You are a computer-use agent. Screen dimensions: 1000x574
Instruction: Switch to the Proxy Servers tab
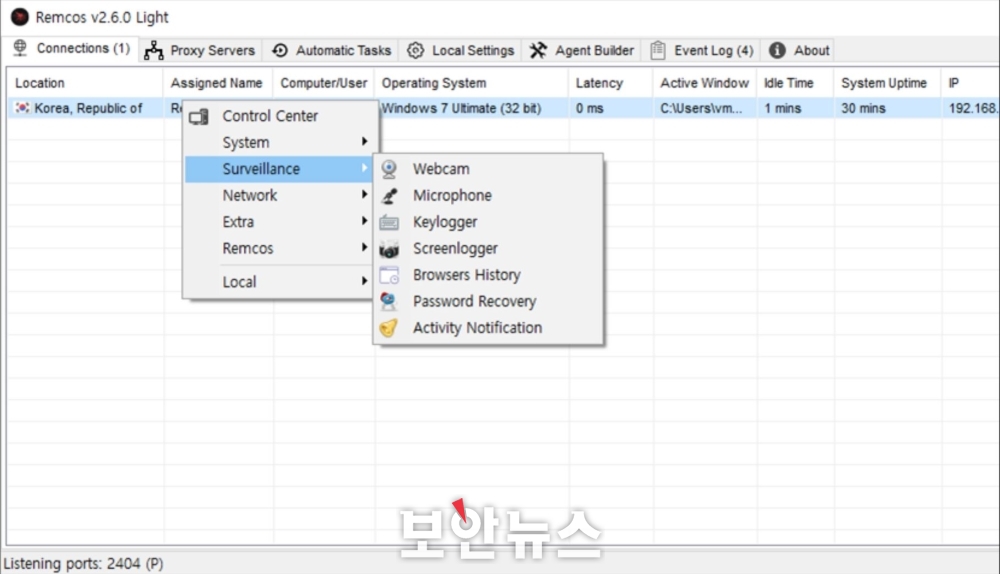click(x=199, y=50)
